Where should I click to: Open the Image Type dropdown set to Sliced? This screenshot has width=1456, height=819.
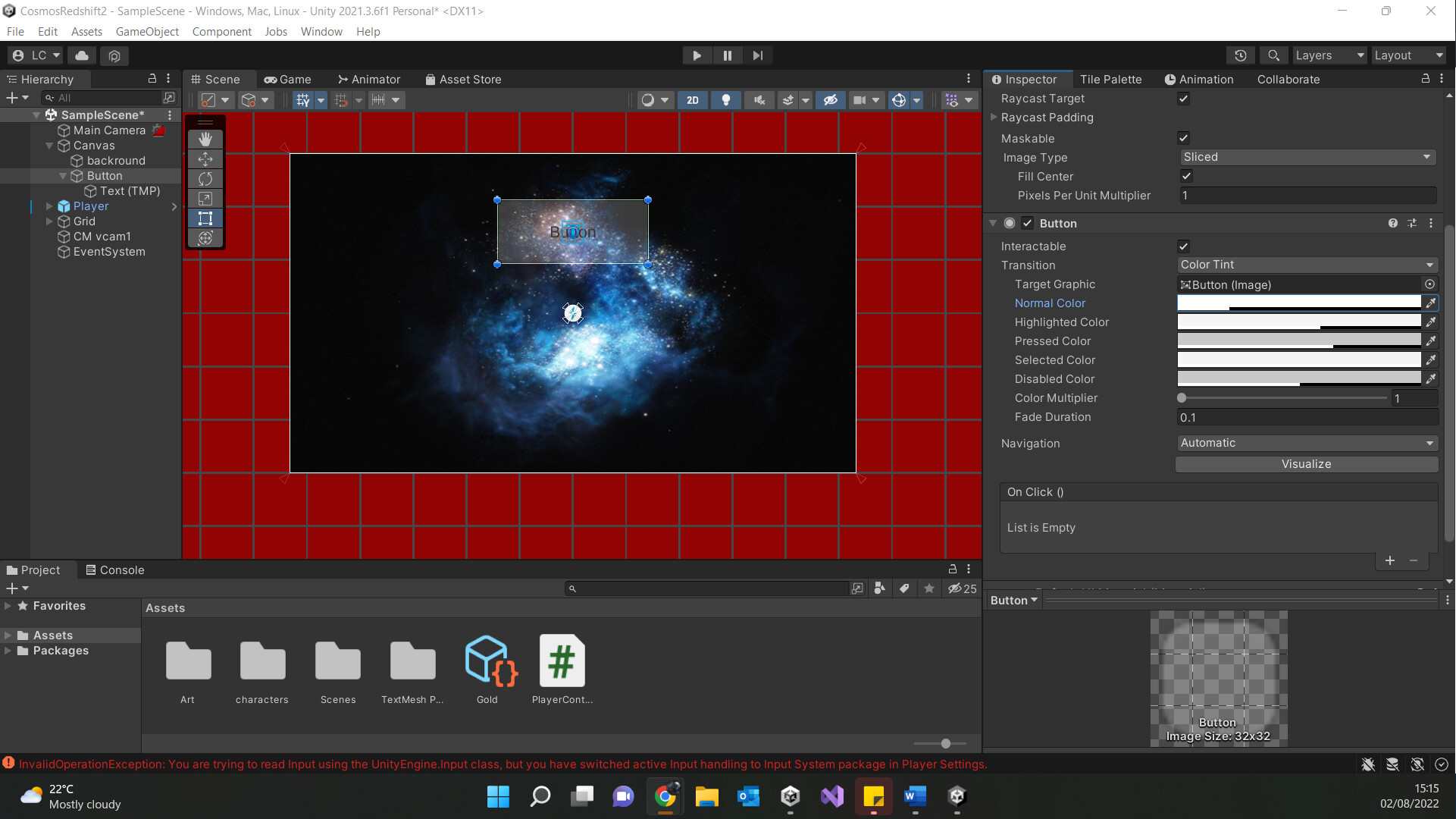(x=1306, y=157)
